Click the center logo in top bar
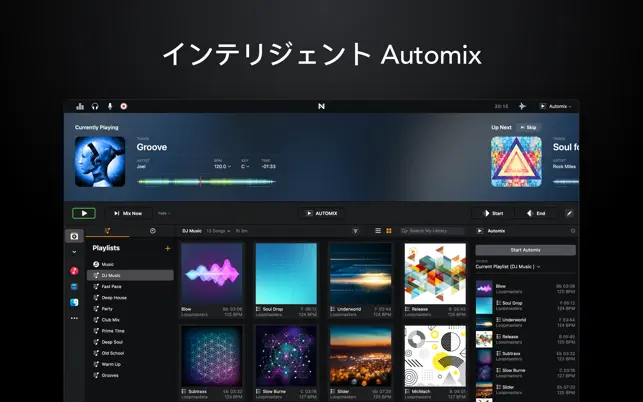Screen dimensions: 643x402 [322, 106]
